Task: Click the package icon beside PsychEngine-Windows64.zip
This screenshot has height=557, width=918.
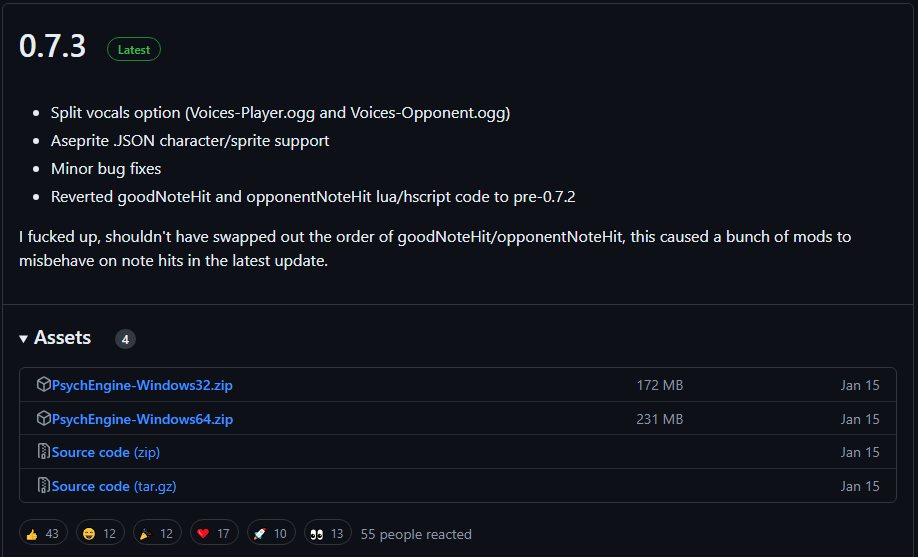Action: click(x=43, y=419)
